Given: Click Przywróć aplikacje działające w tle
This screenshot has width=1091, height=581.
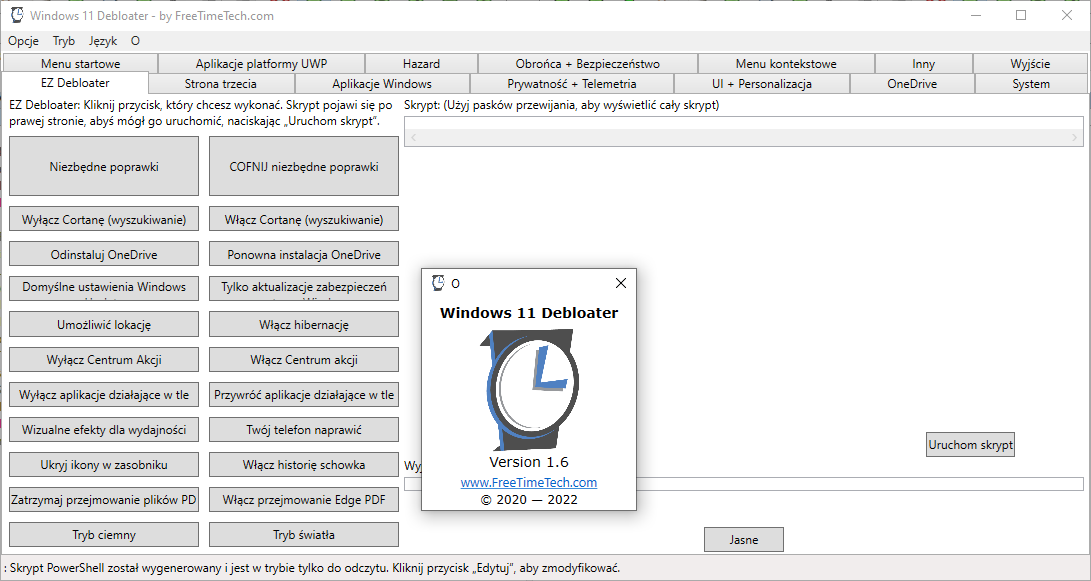Looking at the screenshot, I should [304, 395].
